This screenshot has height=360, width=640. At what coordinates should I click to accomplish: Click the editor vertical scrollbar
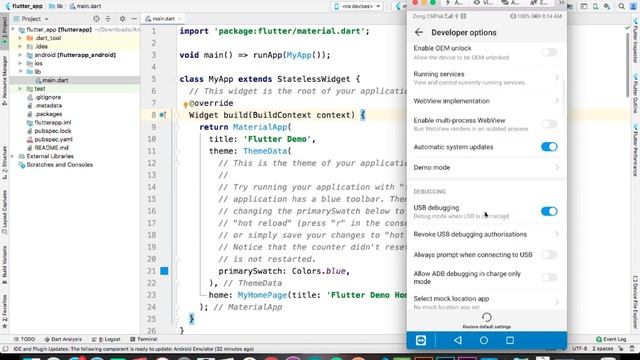tap(628, 65)
